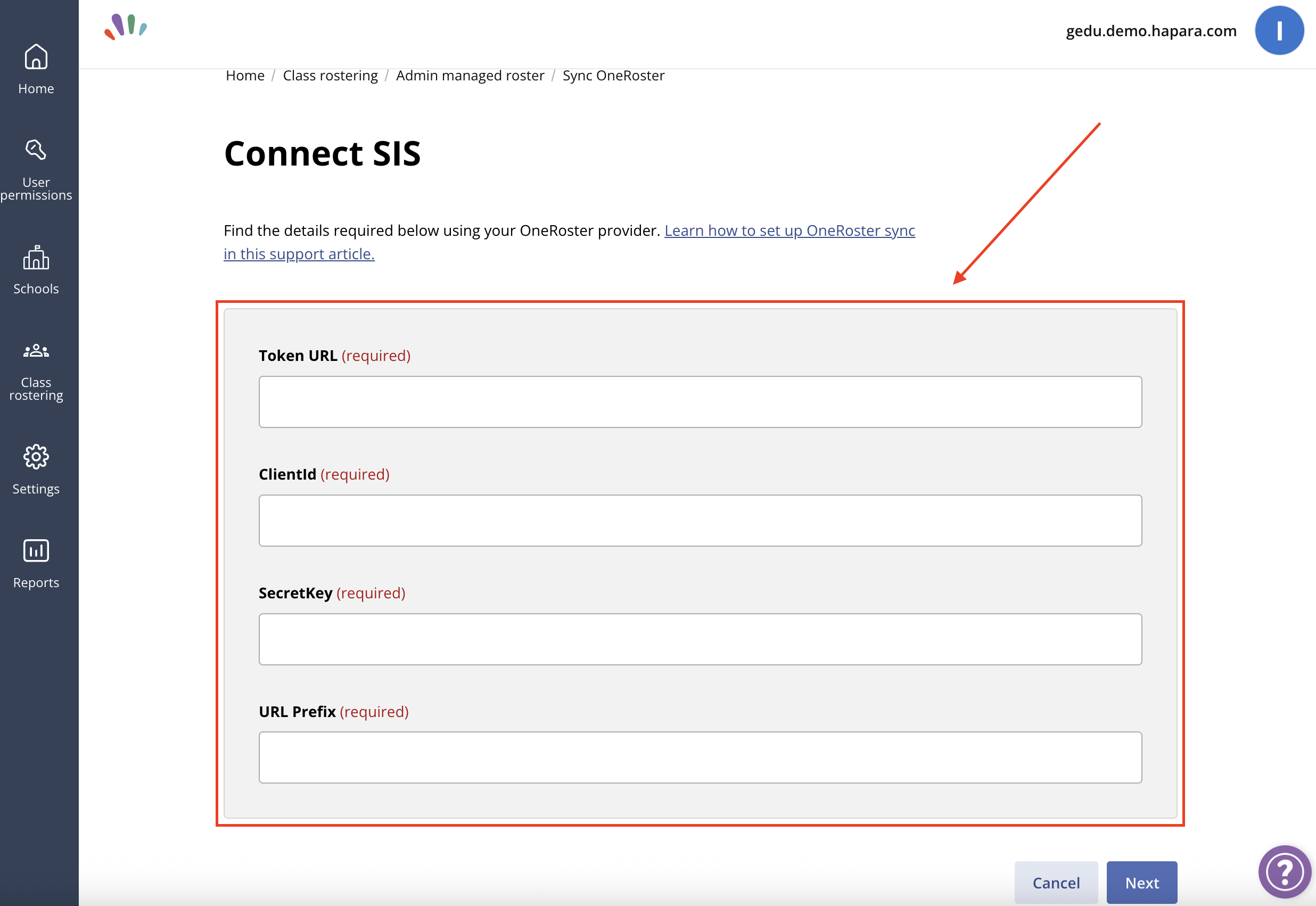Click the Cancel button

(x=1056, y=882)
